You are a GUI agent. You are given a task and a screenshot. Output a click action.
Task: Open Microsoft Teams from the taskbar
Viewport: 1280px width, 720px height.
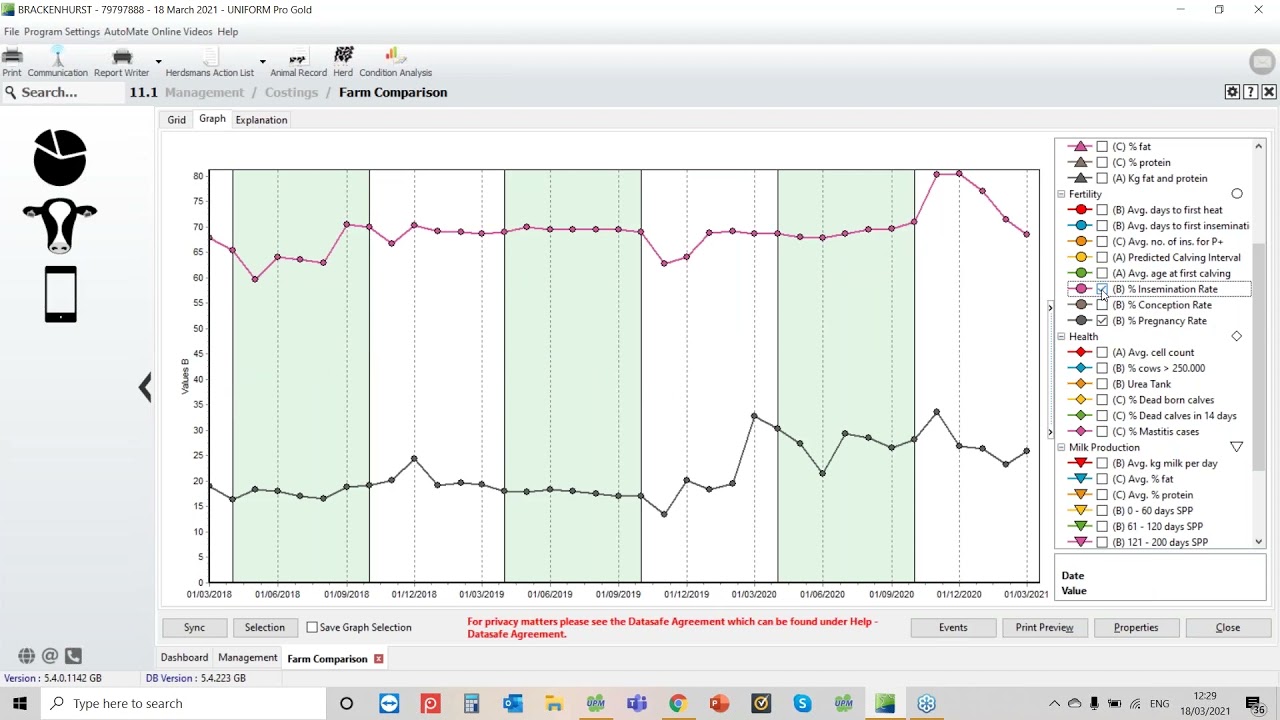click(636, 704)
